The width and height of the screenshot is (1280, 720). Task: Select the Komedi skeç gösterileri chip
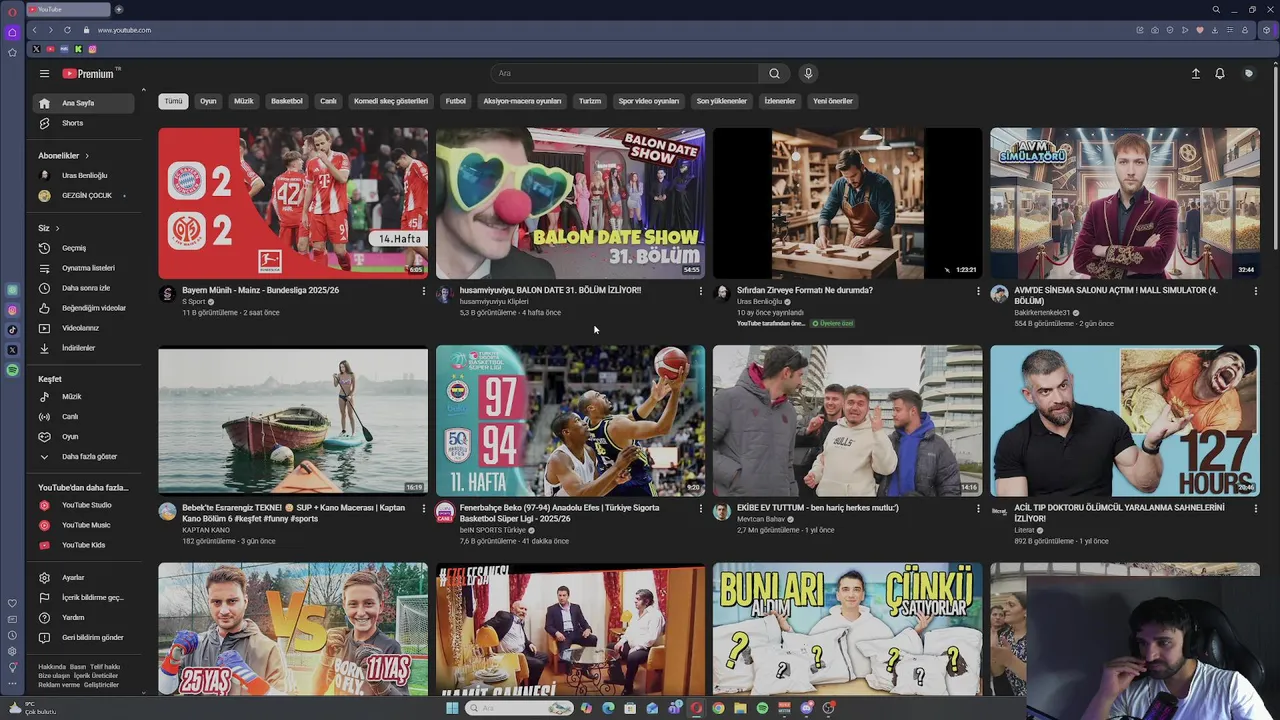point(391,101)
